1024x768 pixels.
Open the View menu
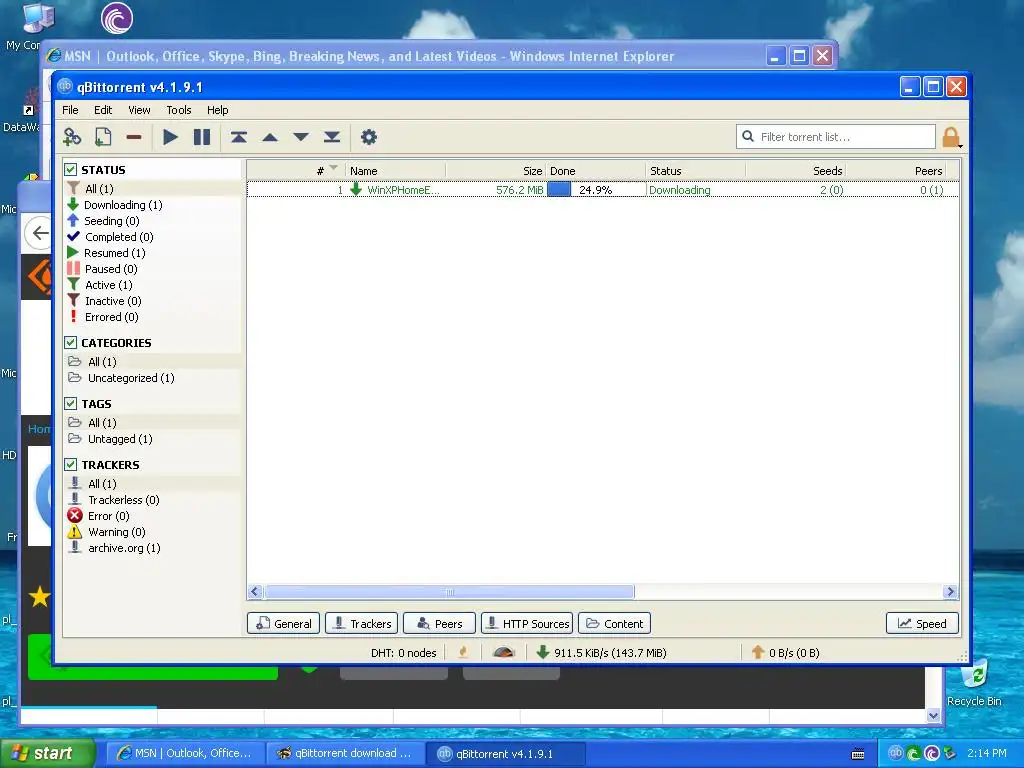(x=139, y=110)
